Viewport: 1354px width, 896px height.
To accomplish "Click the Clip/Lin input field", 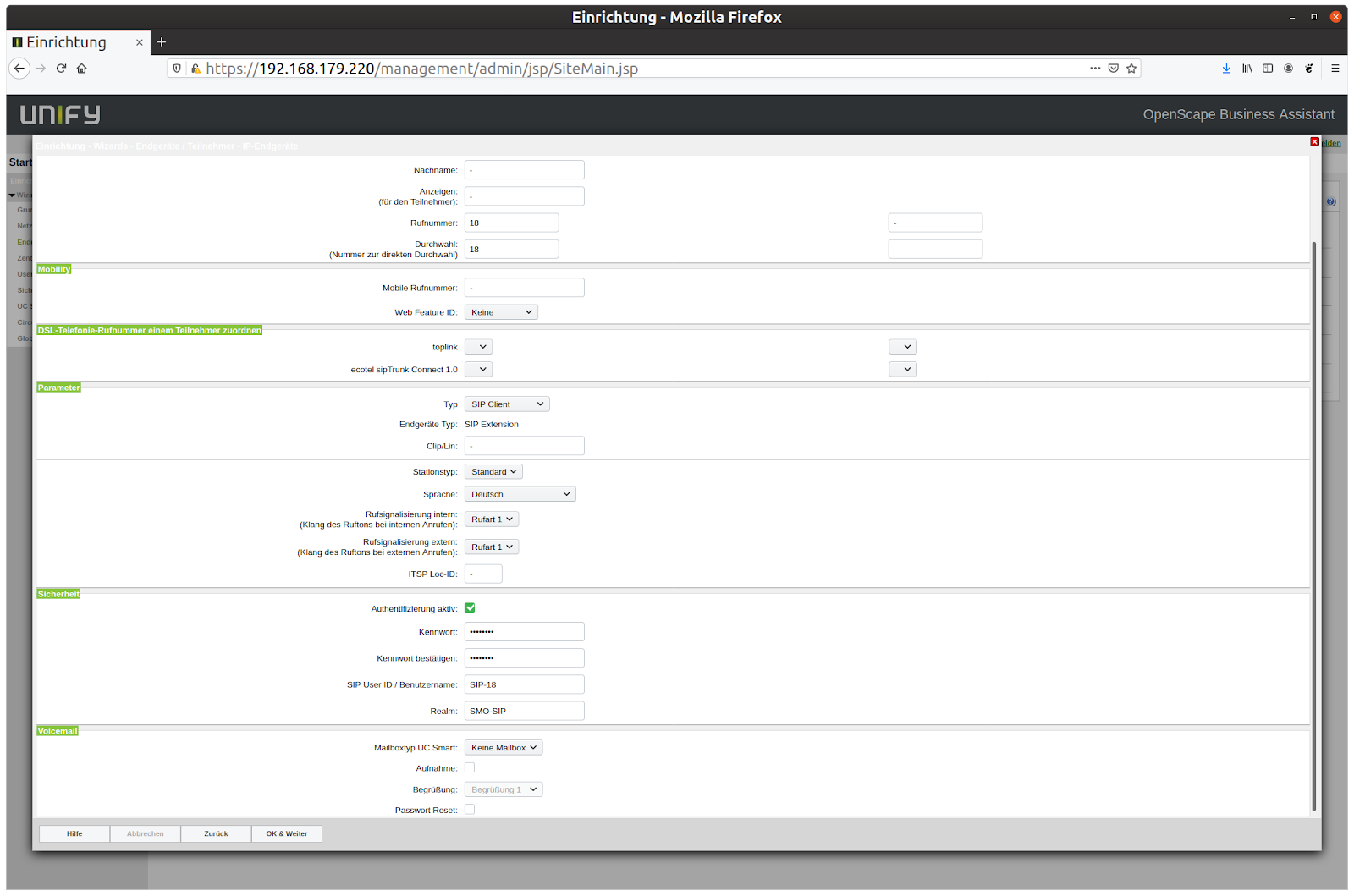I will [x=525, y=446].
